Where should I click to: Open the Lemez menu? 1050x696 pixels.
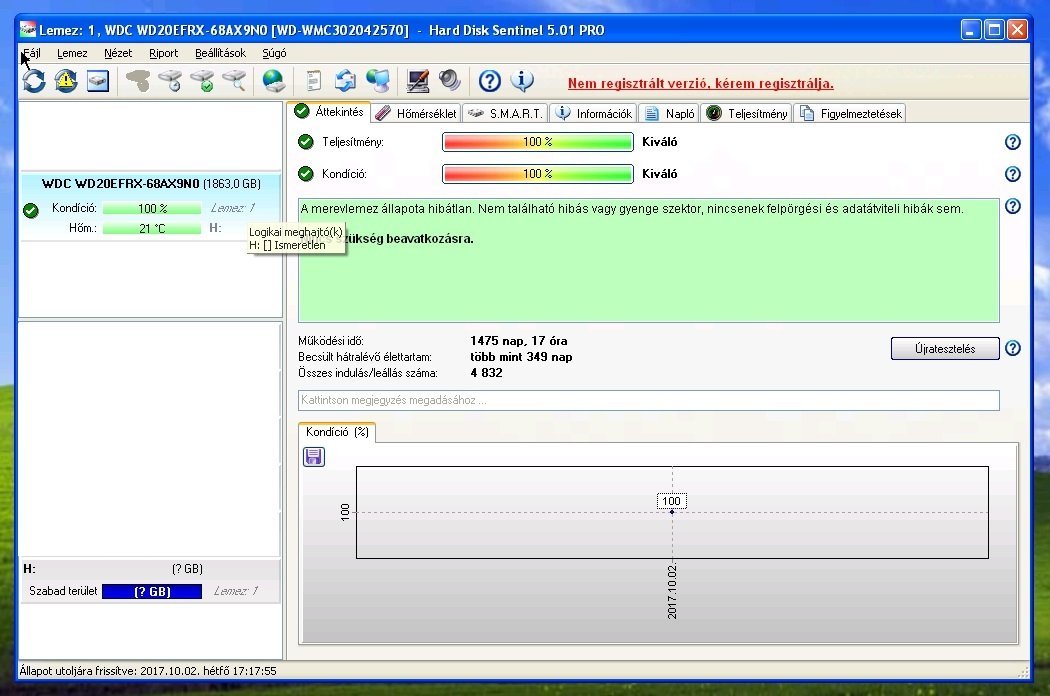coord(72,53)
